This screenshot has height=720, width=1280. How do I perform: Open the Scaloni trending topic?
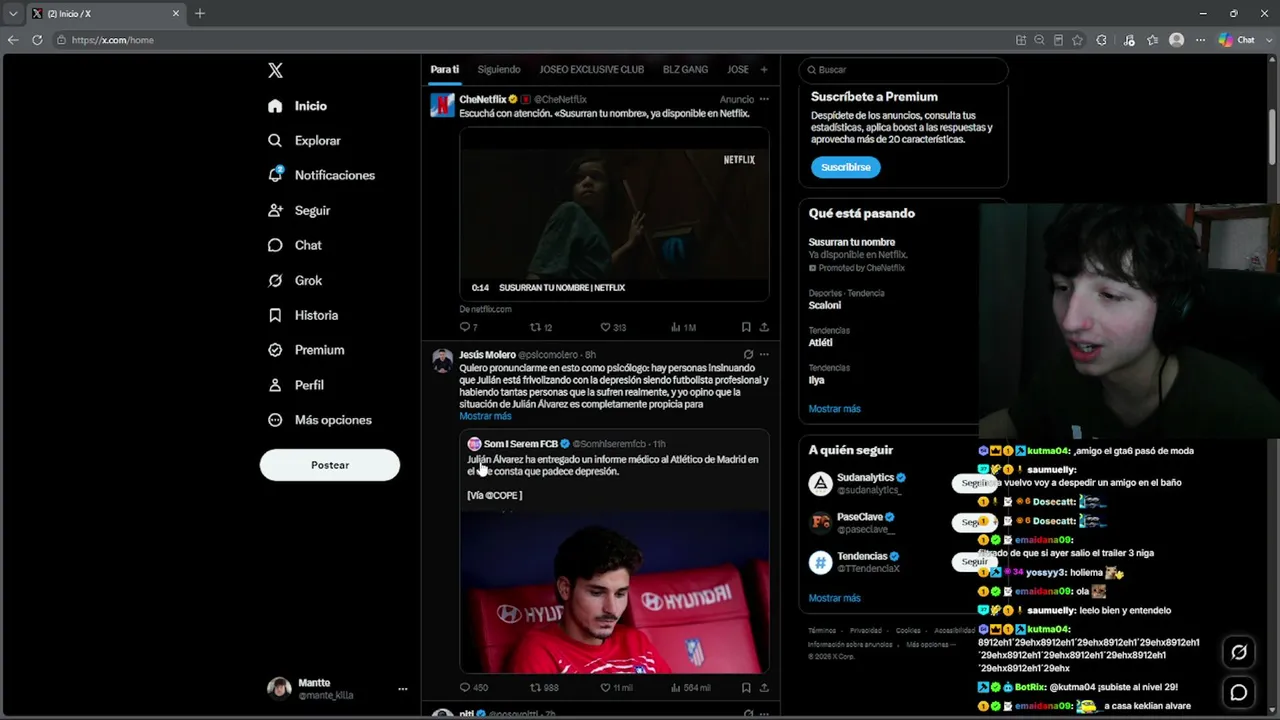825,305
